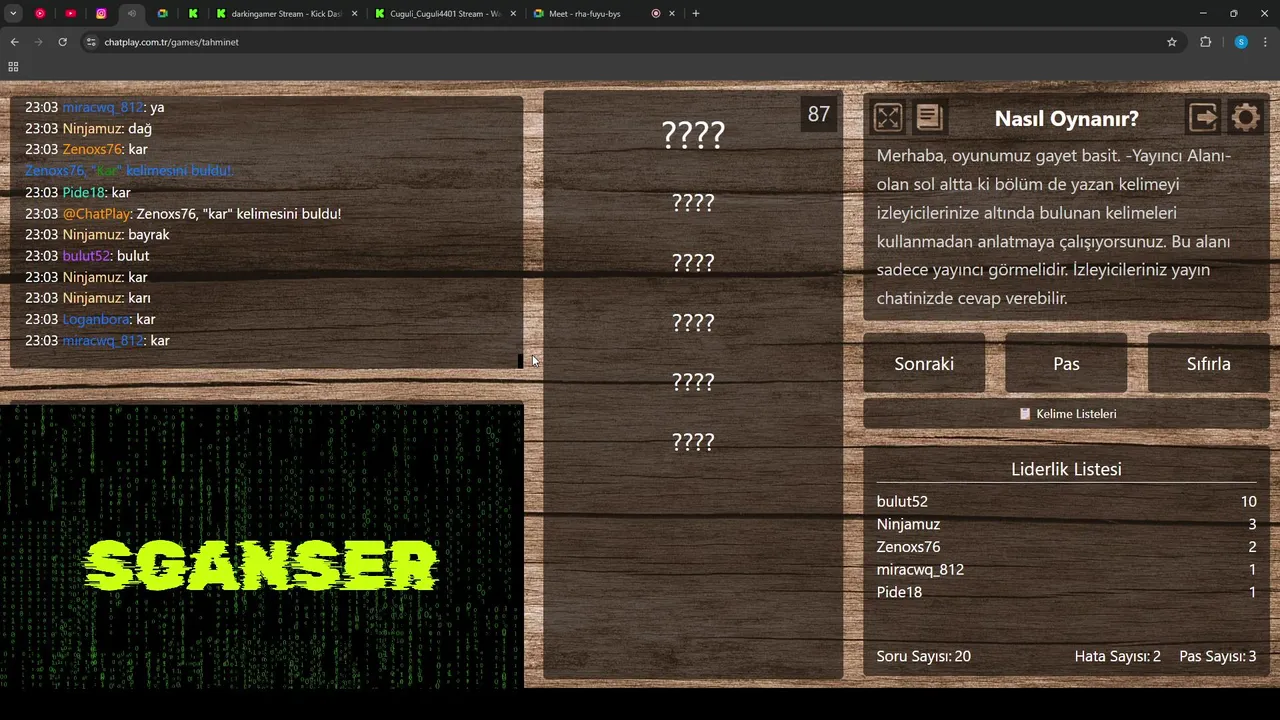Click the largest hidden ???? word
The height and width of the screenshot is (720, 1280).
[x=693, y=134]
